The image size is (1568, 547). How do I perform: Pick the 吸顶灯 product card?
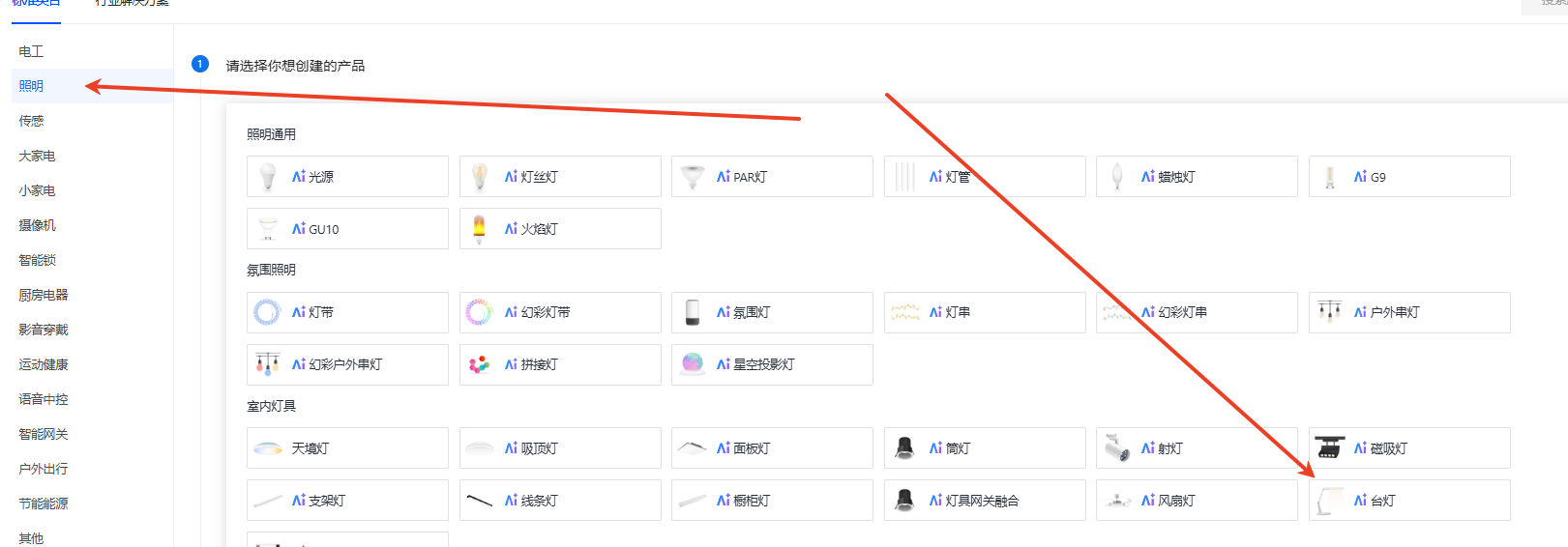560,448
